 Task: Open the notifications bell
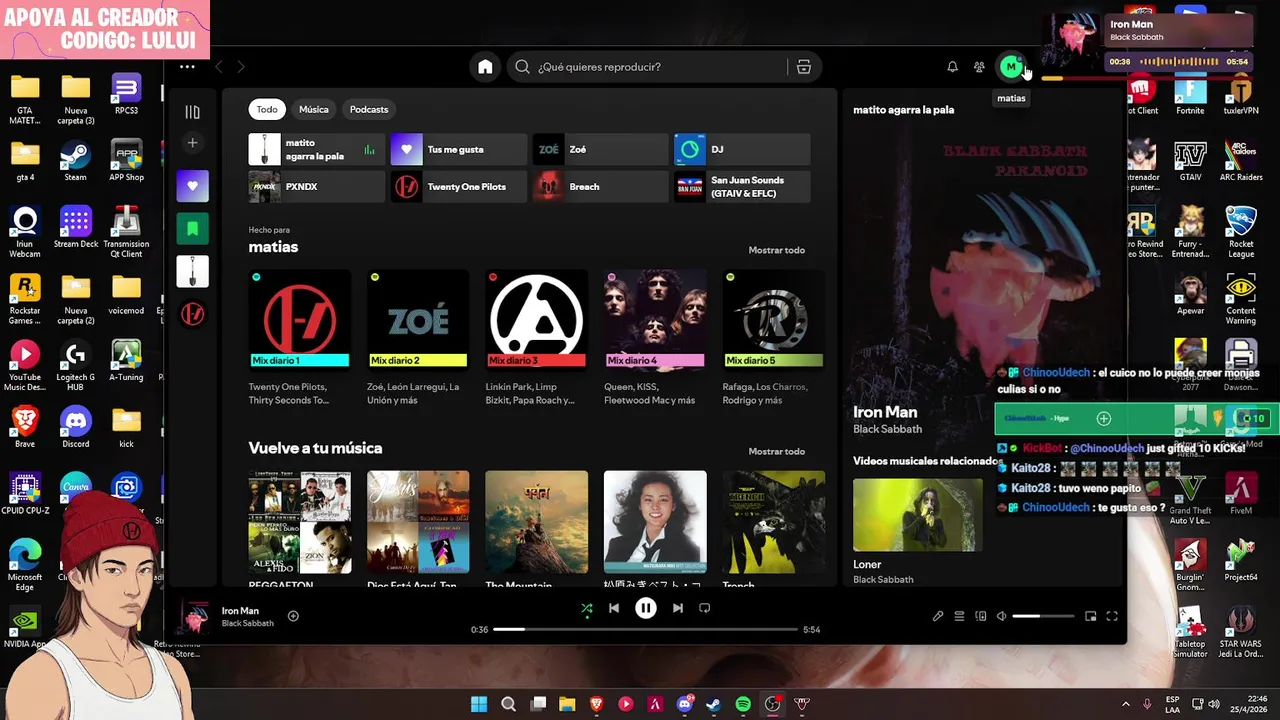point(952,67)
